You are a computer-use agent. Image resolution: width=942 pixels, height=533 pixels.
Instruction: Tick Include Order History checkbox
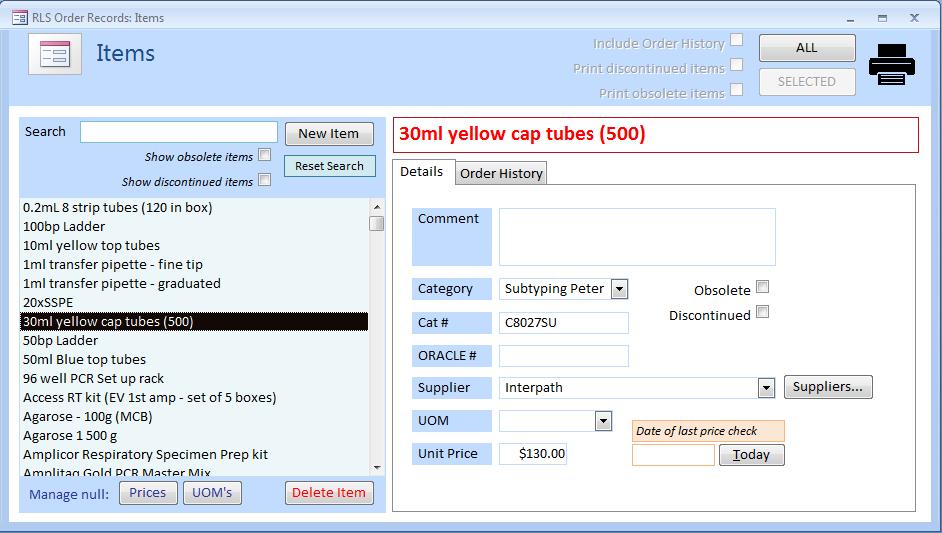[x=737, y=40]
